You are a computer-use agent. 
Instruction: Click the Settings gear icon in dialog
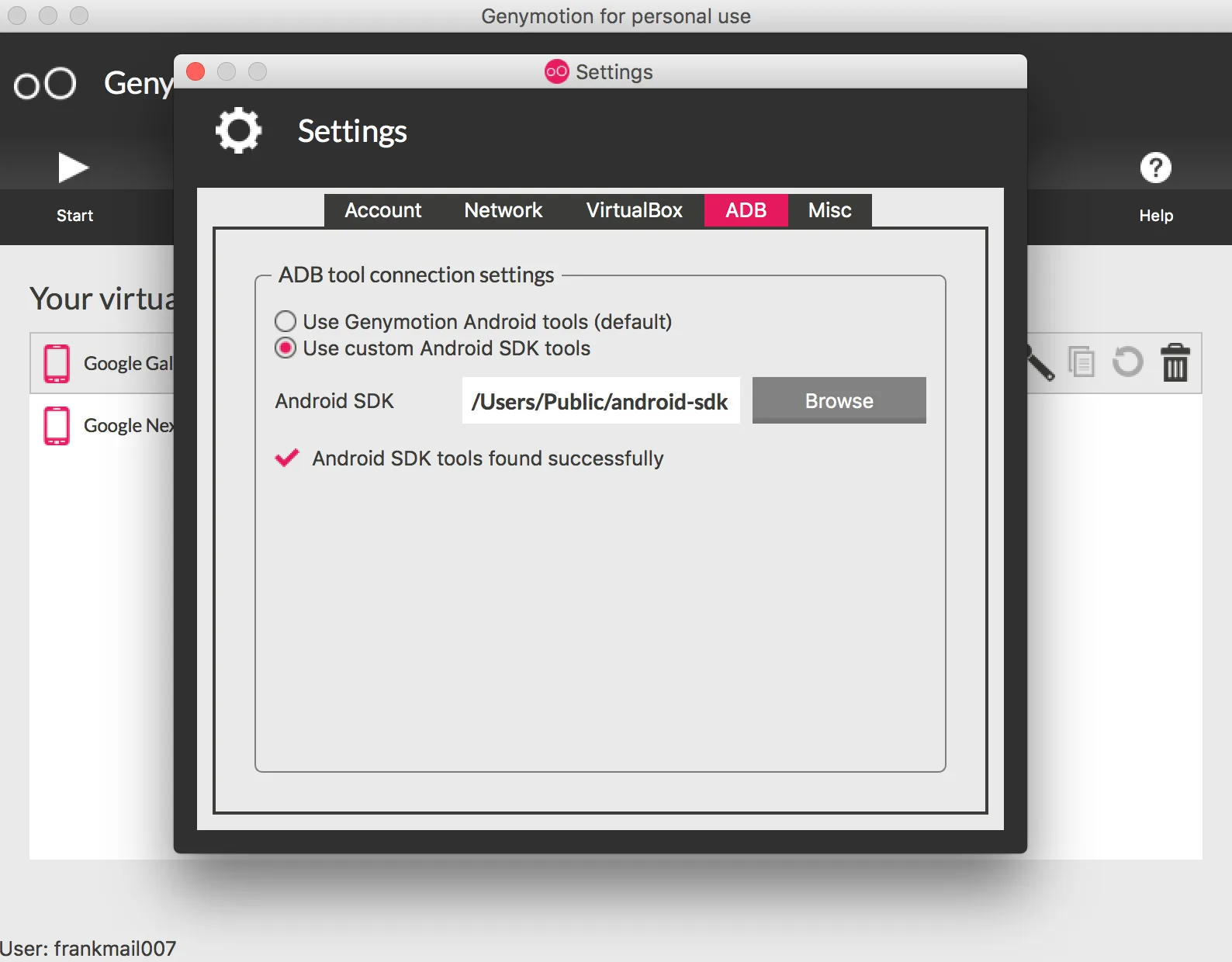click(238, 130)
